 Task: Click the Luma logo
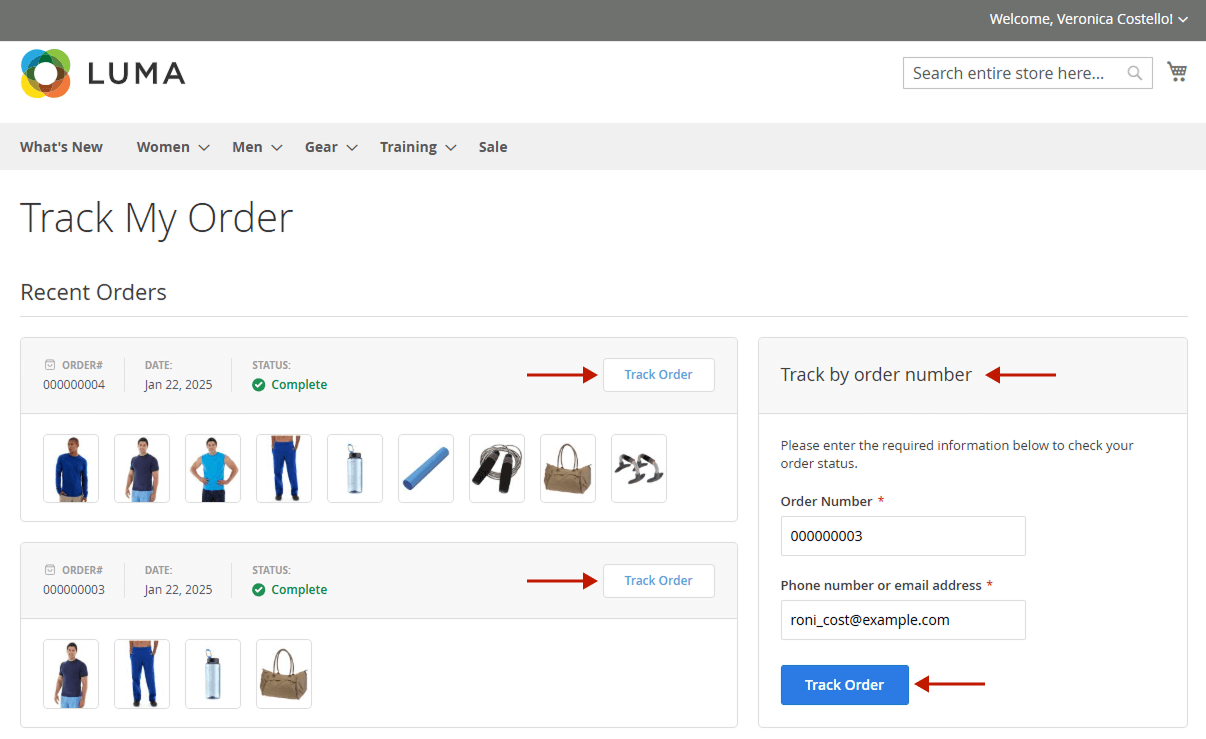coord(103,73)
